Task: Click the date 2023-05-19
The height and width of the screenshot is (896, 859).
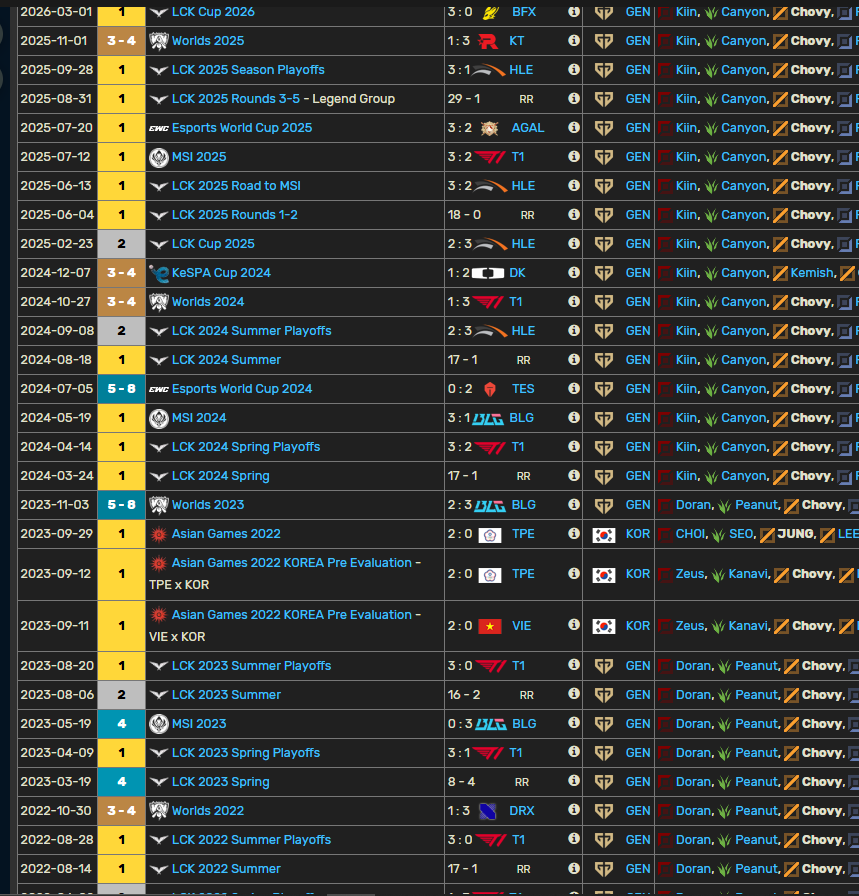Action: (55, 724)
